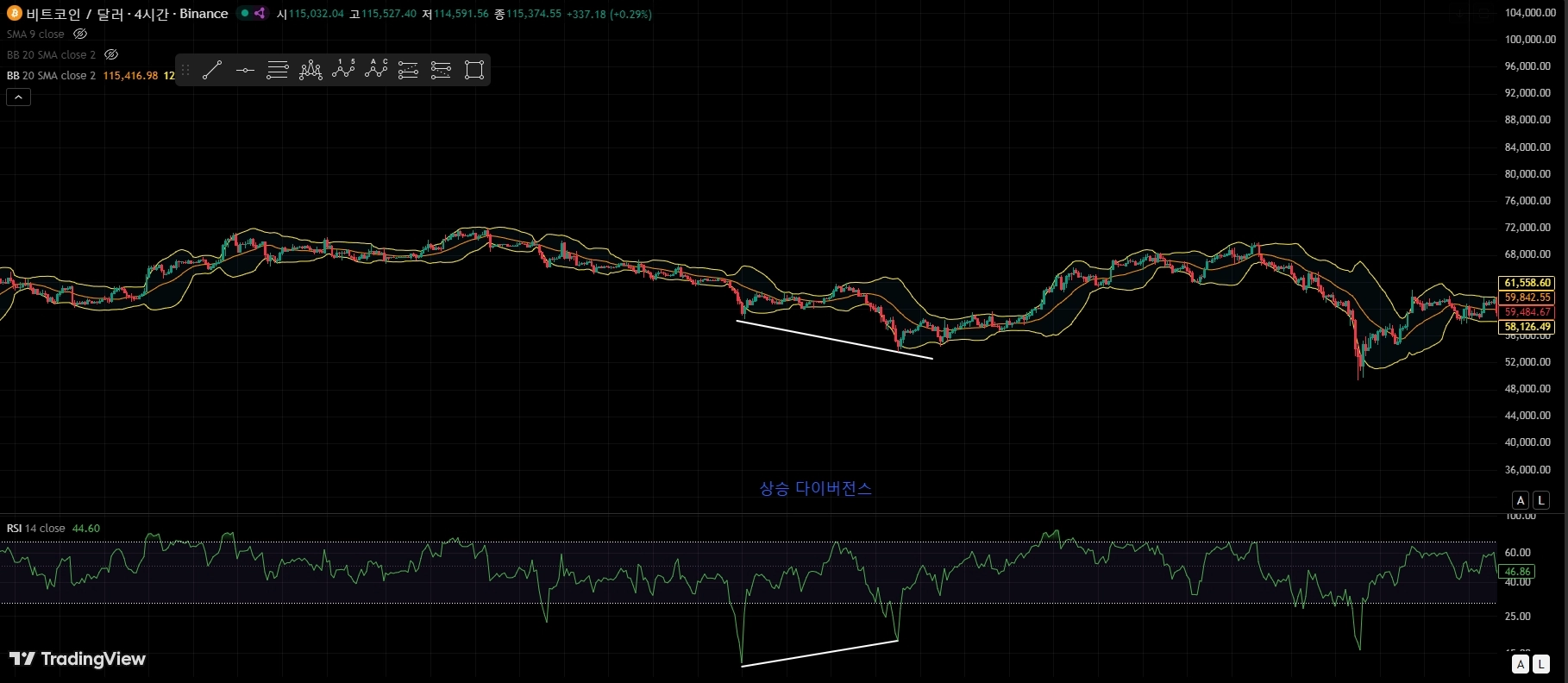
Task: Select the rectangle drawing tool
Action: pyautogui.click(x=474, y=71)
